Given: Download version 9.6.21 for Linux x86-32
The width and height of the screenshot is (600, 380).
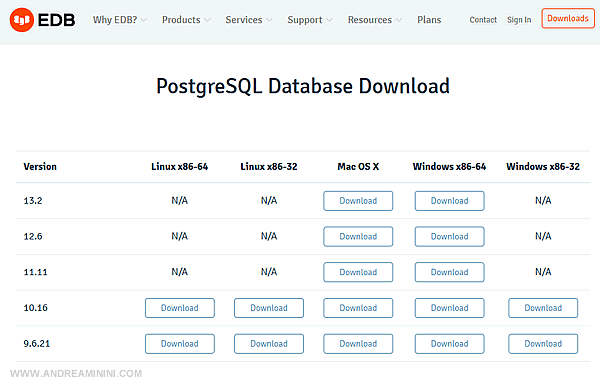Looking at the screenshot, I should 269,344.
